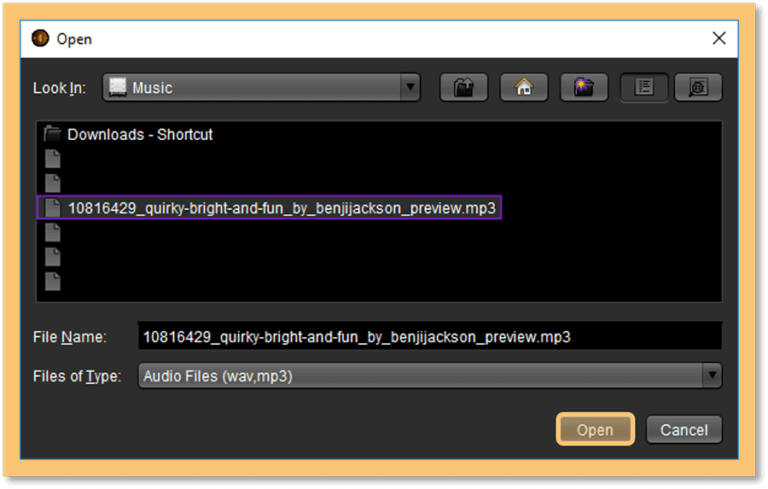Viewport: 768px width, 489px height.
Task: Close the Open dialog window
Action: click(x=719, y=38)
